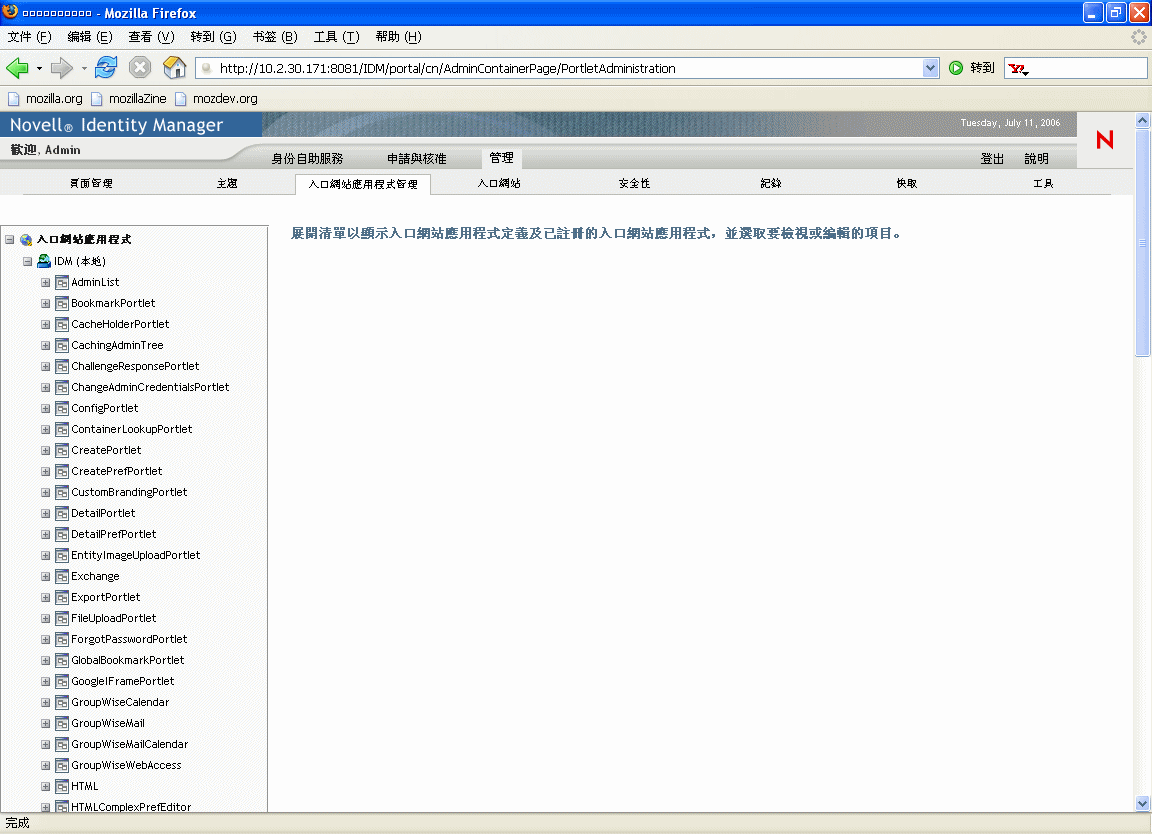Open the 入口網站 sub-tab
This screenshot has width=1152, height=834.
pyautogui.click(x=499, y=184)
